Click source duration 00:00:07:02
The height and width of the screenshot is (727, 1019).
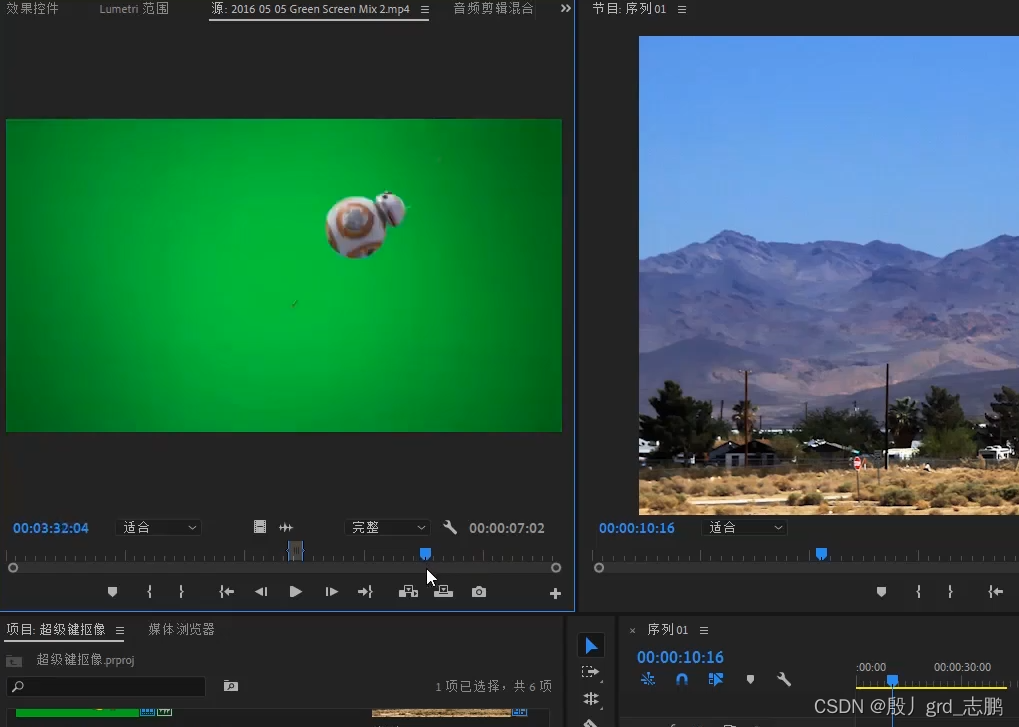(507, 528)
